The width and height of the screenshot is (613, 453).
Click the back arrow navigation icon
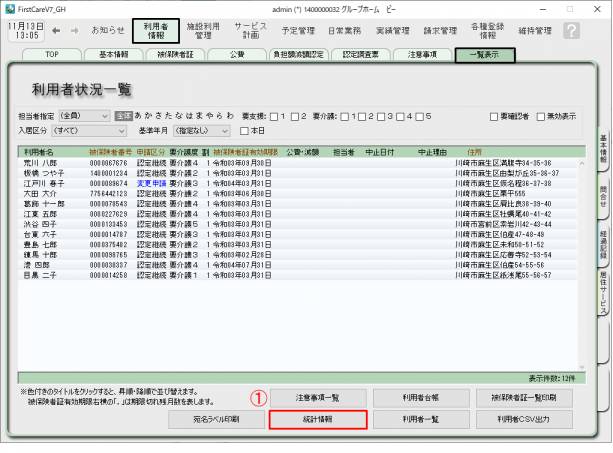[57, 31]
